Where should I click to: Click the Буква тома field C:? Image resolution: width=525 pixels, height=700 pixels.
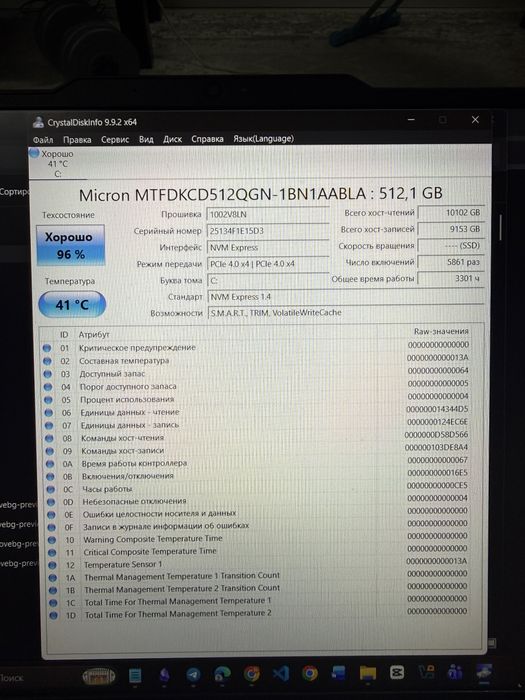268,280
